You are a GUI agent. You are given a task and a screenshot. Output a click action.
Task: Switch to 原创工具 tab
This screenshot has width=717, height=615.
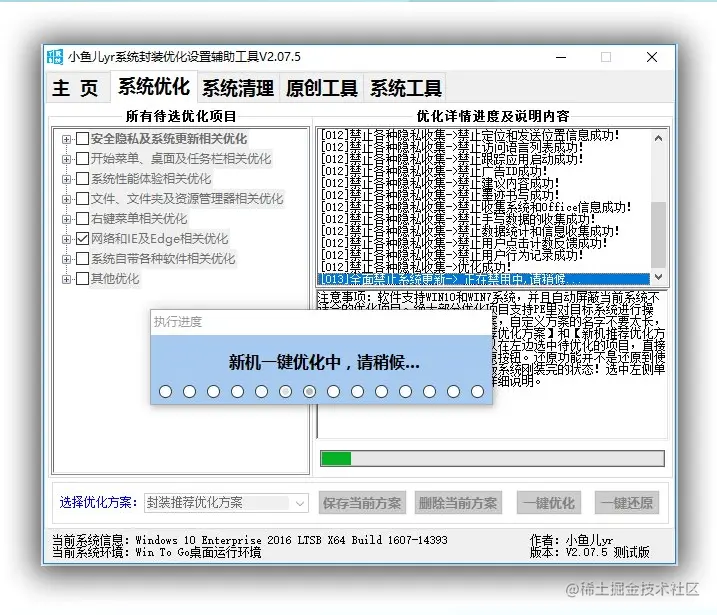point(321,87)
